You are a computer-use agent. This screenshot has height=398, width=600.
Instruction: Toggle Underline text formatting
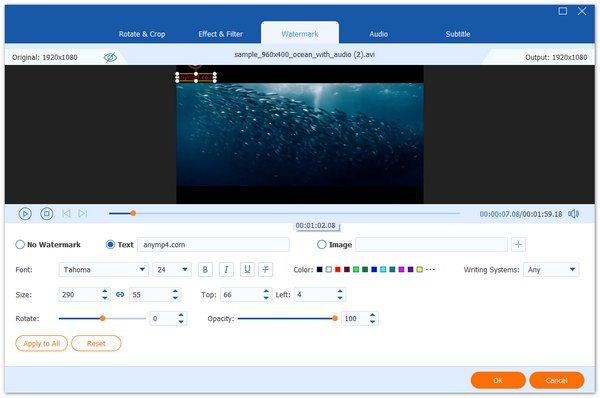[x=247, y=269]
